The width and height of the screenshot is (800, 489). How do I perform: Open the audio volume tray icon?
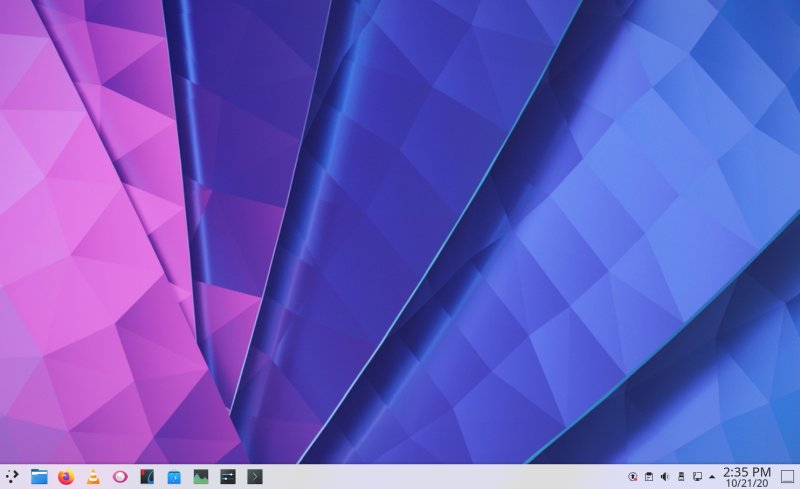[x=664, y=477]
